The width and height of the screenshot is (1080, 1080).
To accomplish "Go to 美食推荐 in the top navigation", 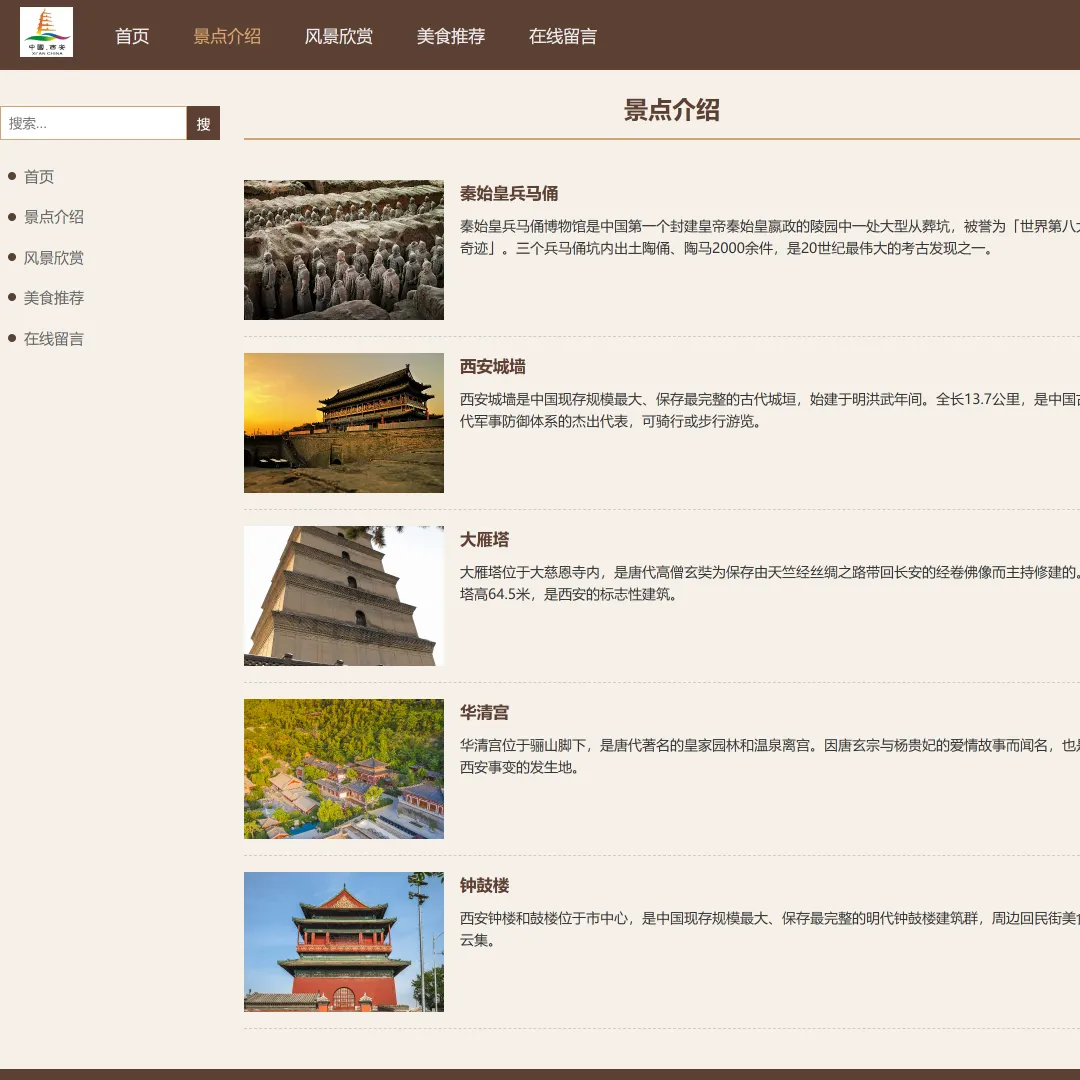I will tap(450, 37).
